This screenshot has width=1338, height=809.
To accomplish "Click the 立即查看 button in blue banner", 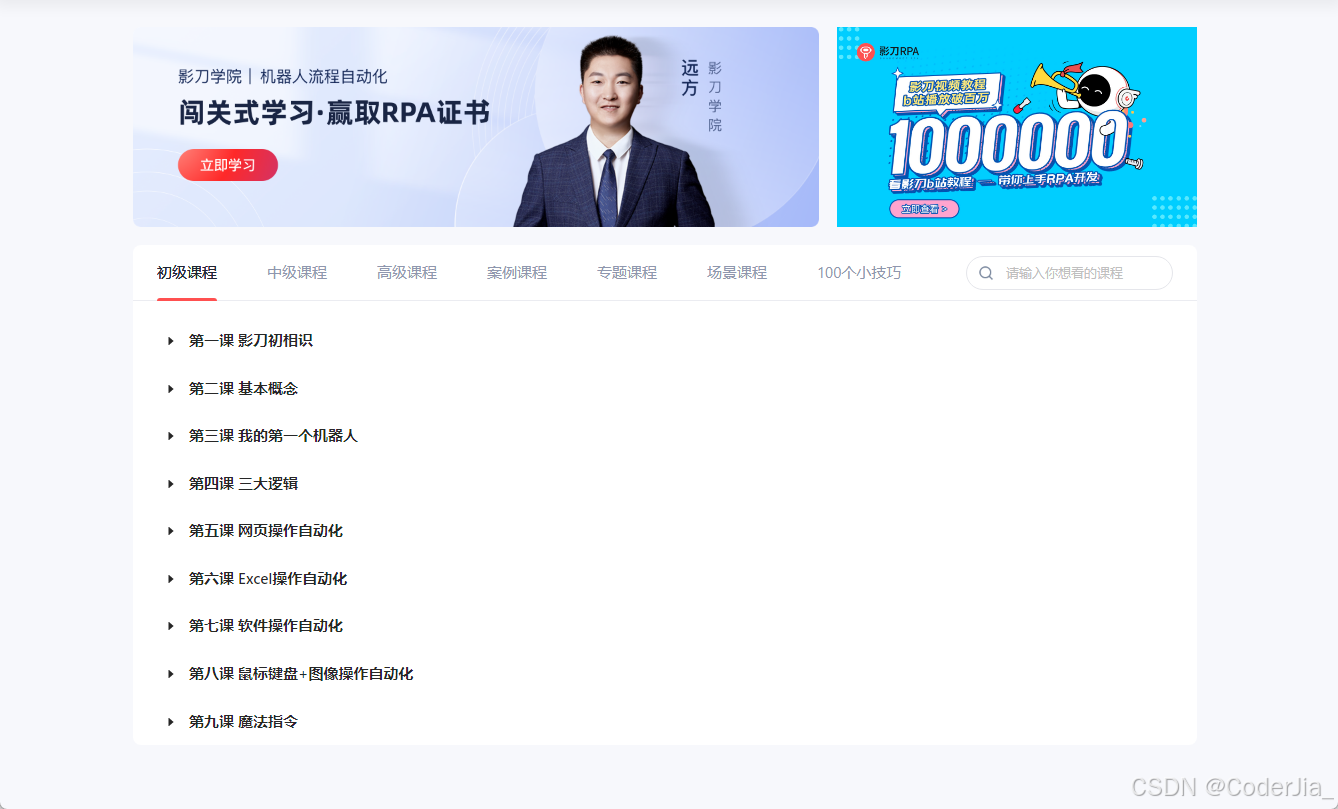I will [924, 209].
